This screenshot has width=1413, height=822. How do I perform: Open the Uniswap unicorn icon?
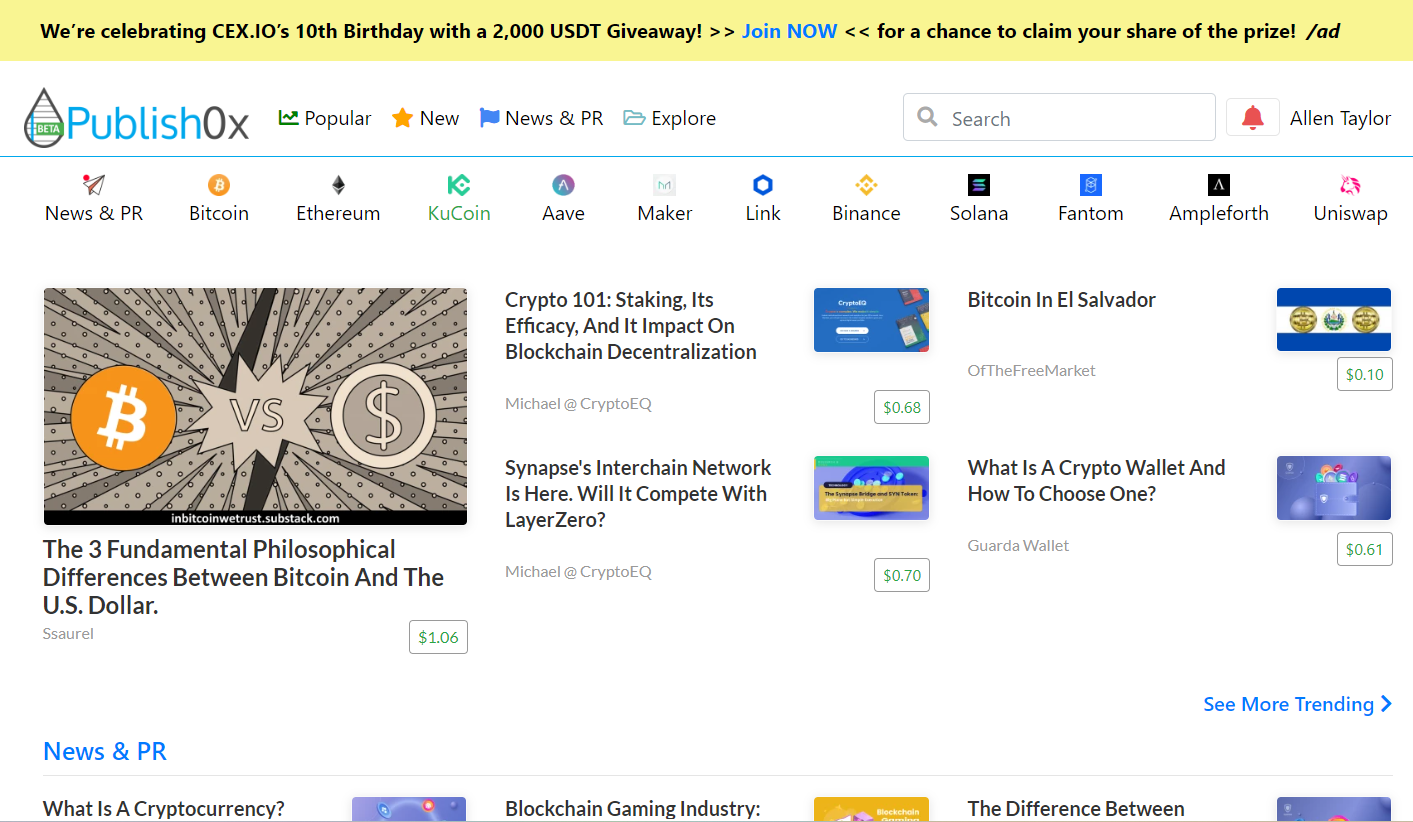(1351, 185)
